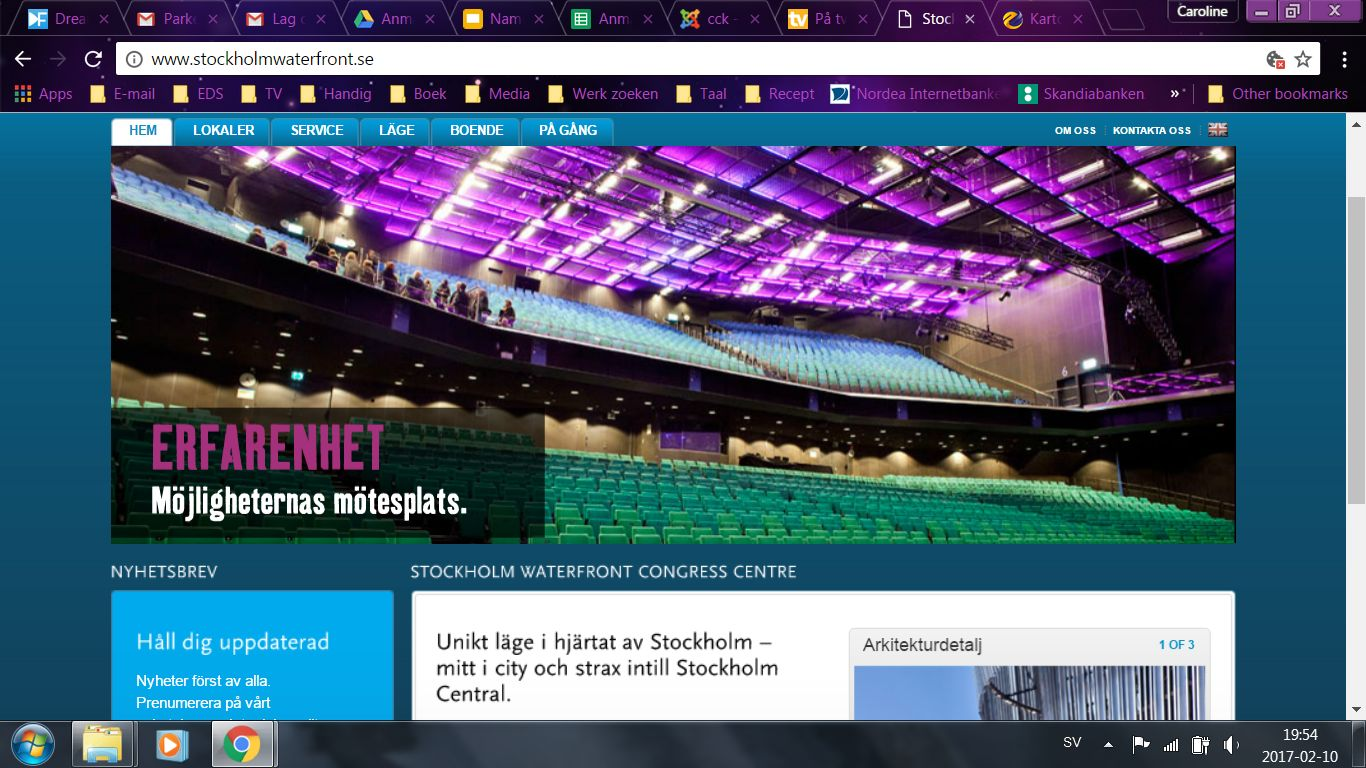The width and height of the screenshot is (1366, 768).
Task: Select the PÅ GÅNG navigation tab
Action: (567, 131)
